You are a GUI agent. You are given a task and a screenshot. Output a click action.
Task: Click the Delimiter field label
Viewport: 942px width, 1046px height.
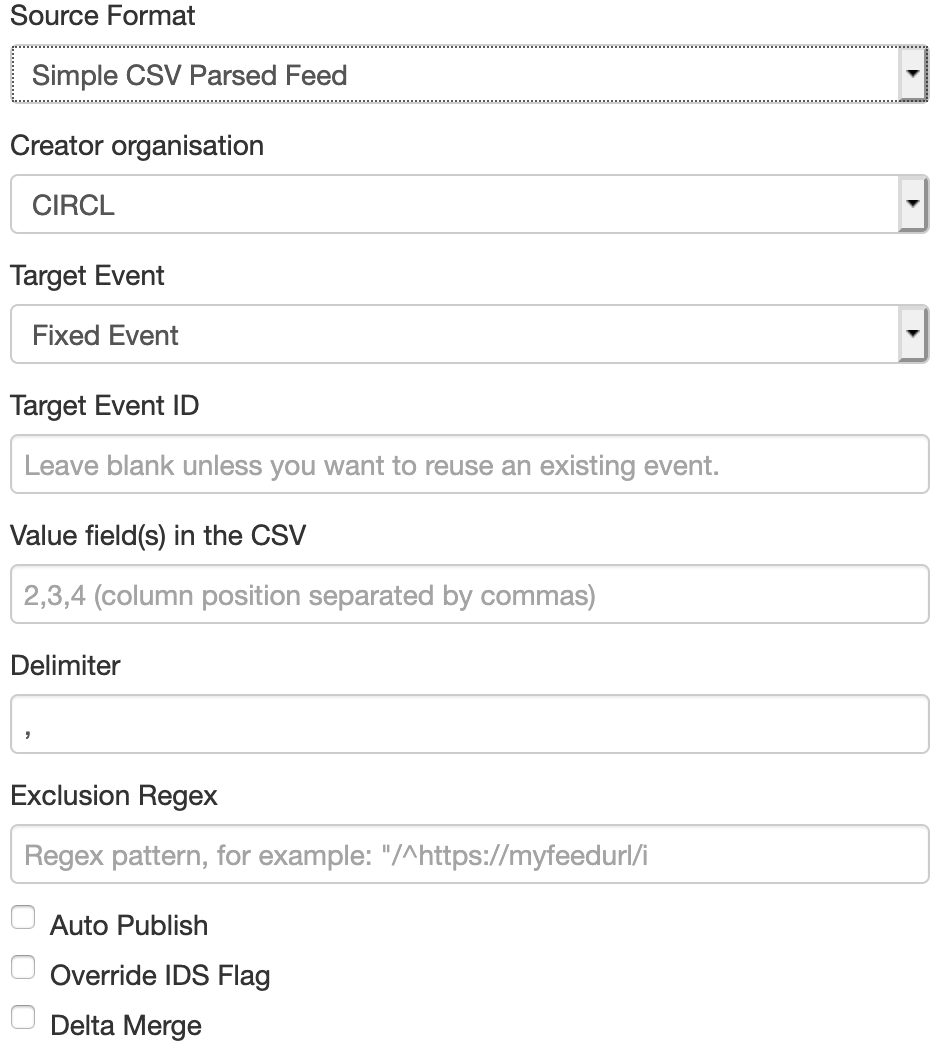point(65,665)
